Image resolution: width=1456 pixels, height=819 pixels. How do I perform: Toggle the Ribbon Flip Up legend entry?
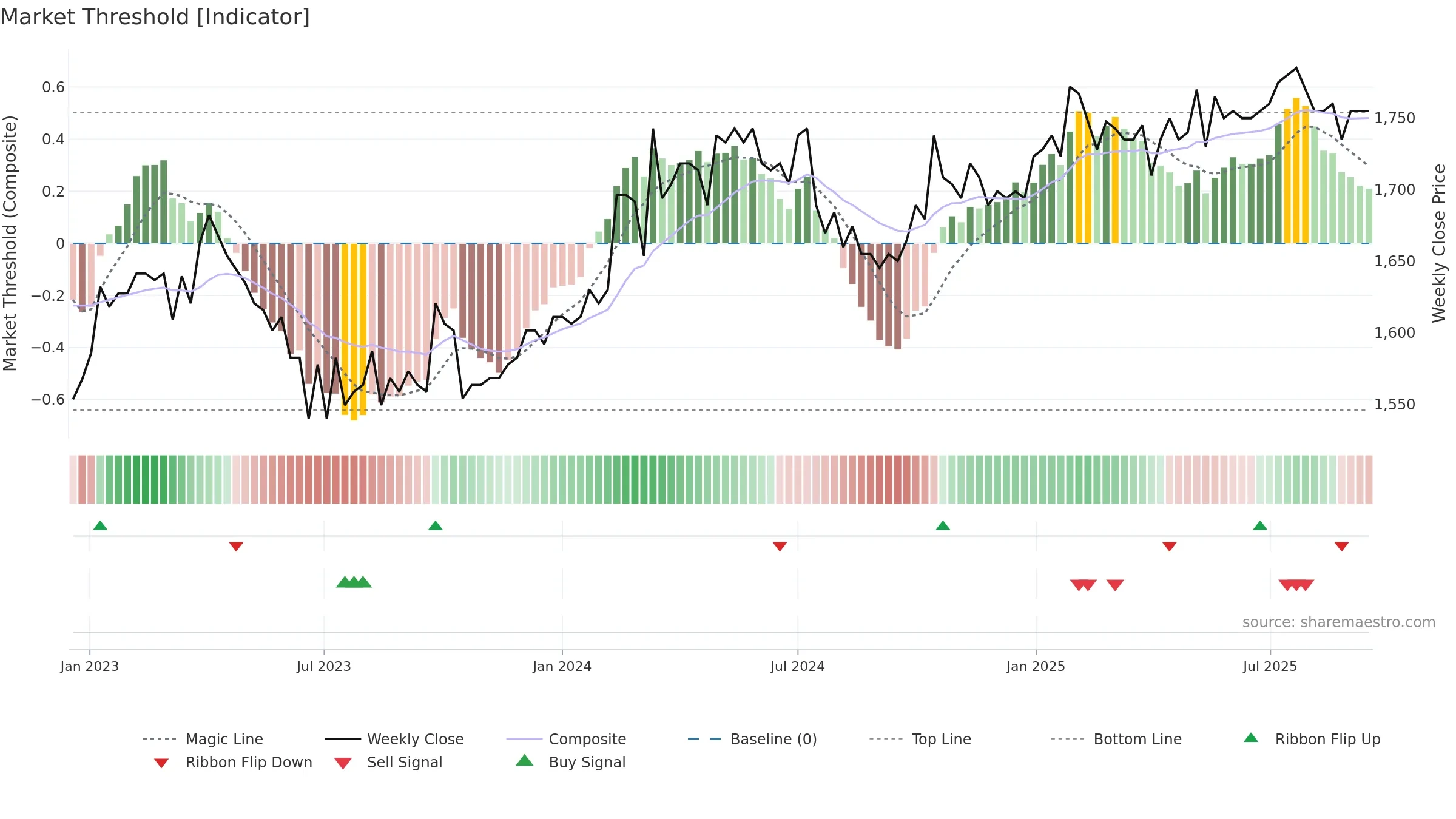pos(1312,739)
